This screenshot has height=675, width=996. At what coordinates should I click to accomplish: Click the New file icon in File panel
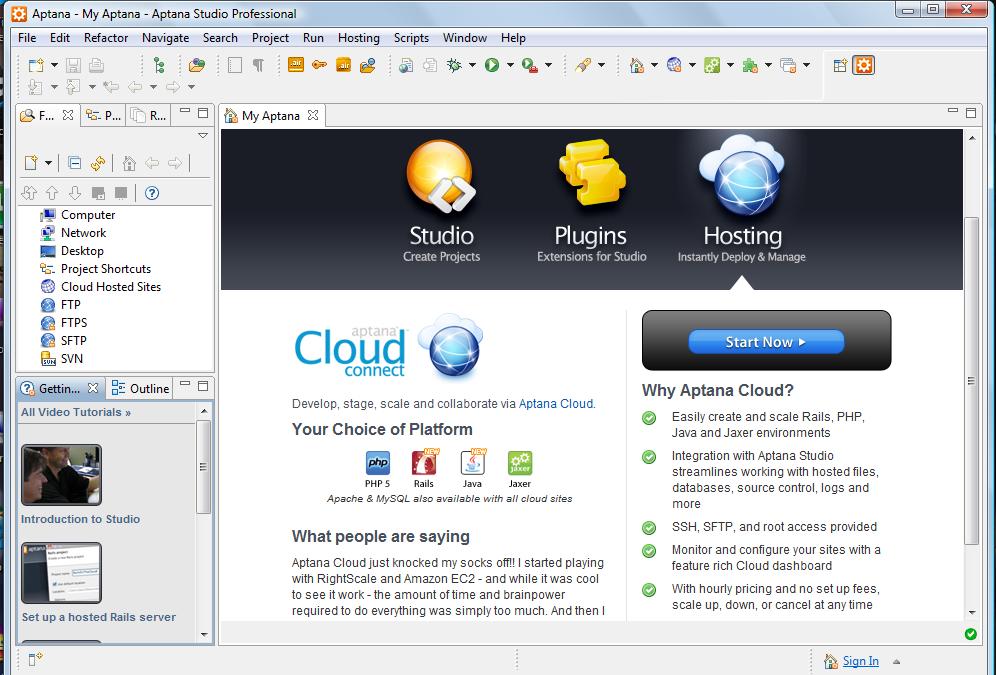pos(30,163)
